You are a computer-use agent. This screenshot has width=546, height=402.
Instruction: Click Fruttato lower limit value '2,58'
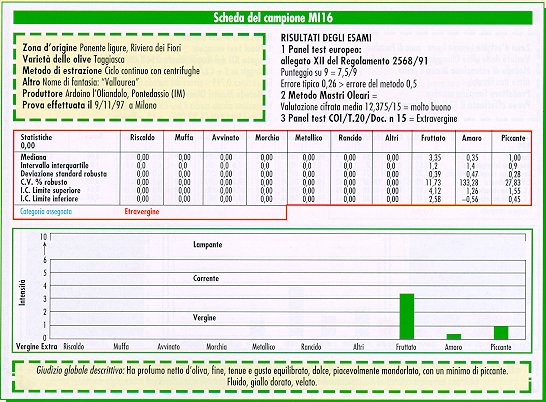(435, 199)
